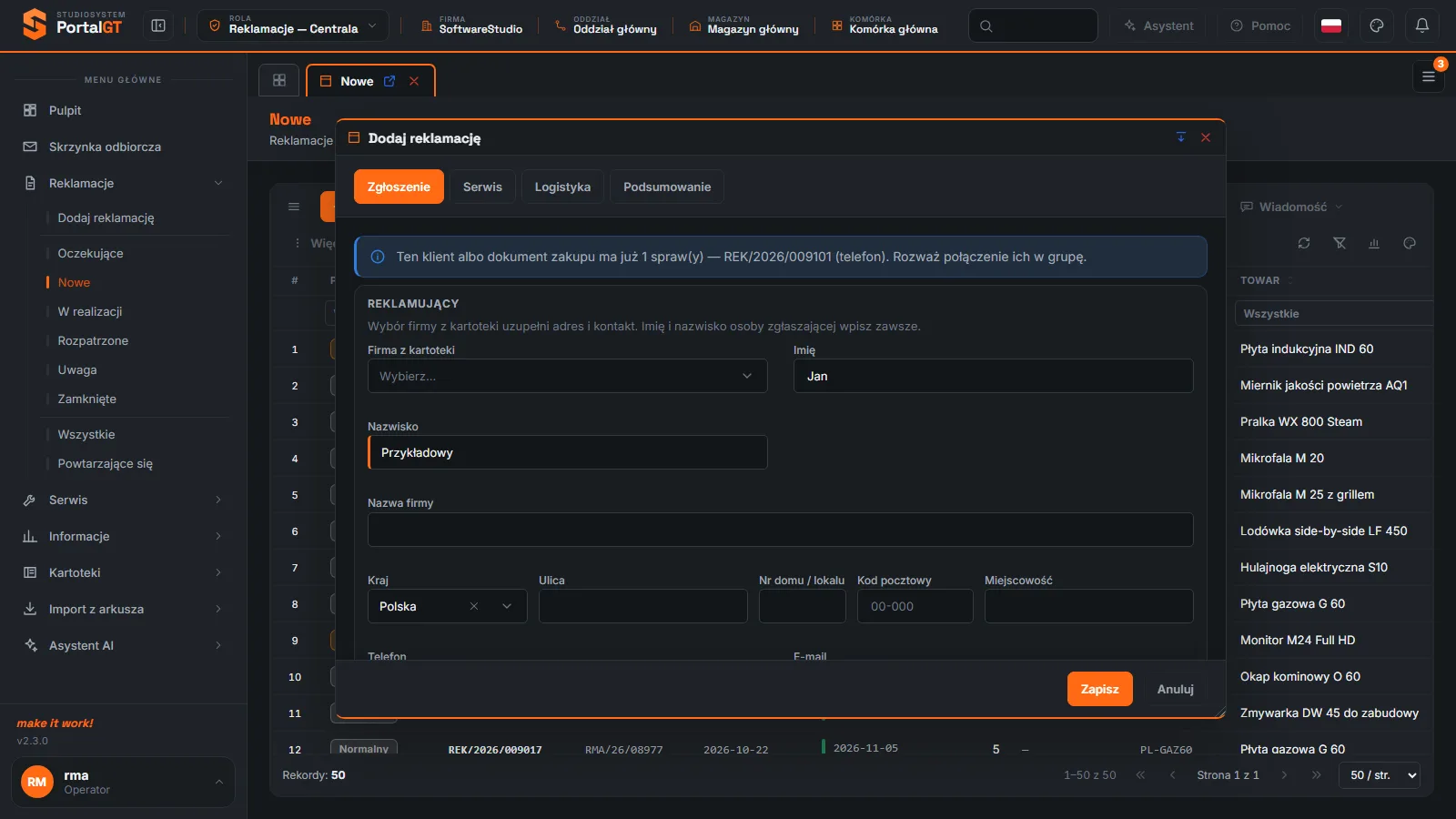The width and height of the screenshot is (1456, 819).
Task: Open the chart statistics icon
Action: [1374, 243]
